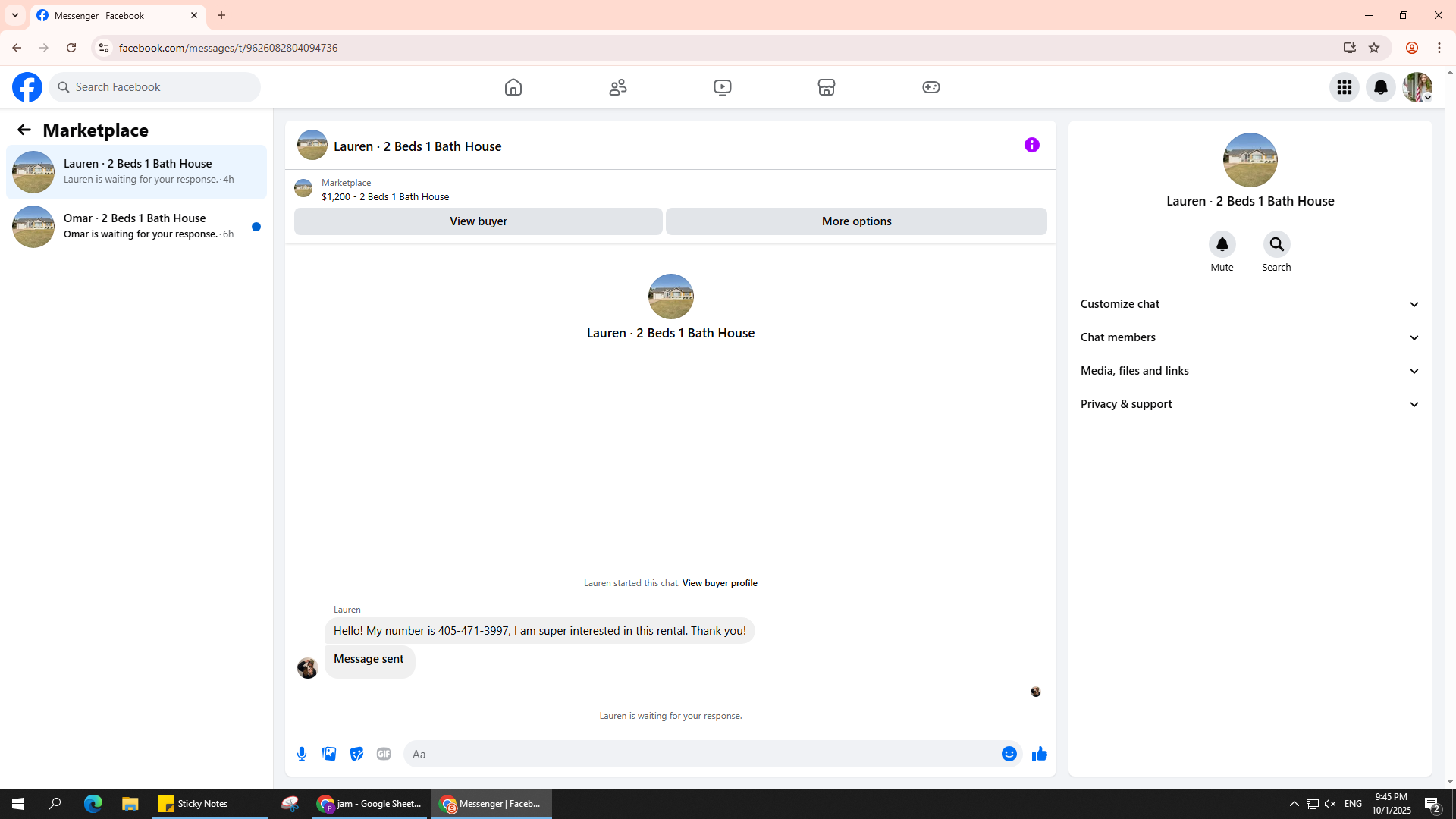Expand the Customize chat section
The height and width of the screenshot is (819, 1456).
pos(1250,304)
